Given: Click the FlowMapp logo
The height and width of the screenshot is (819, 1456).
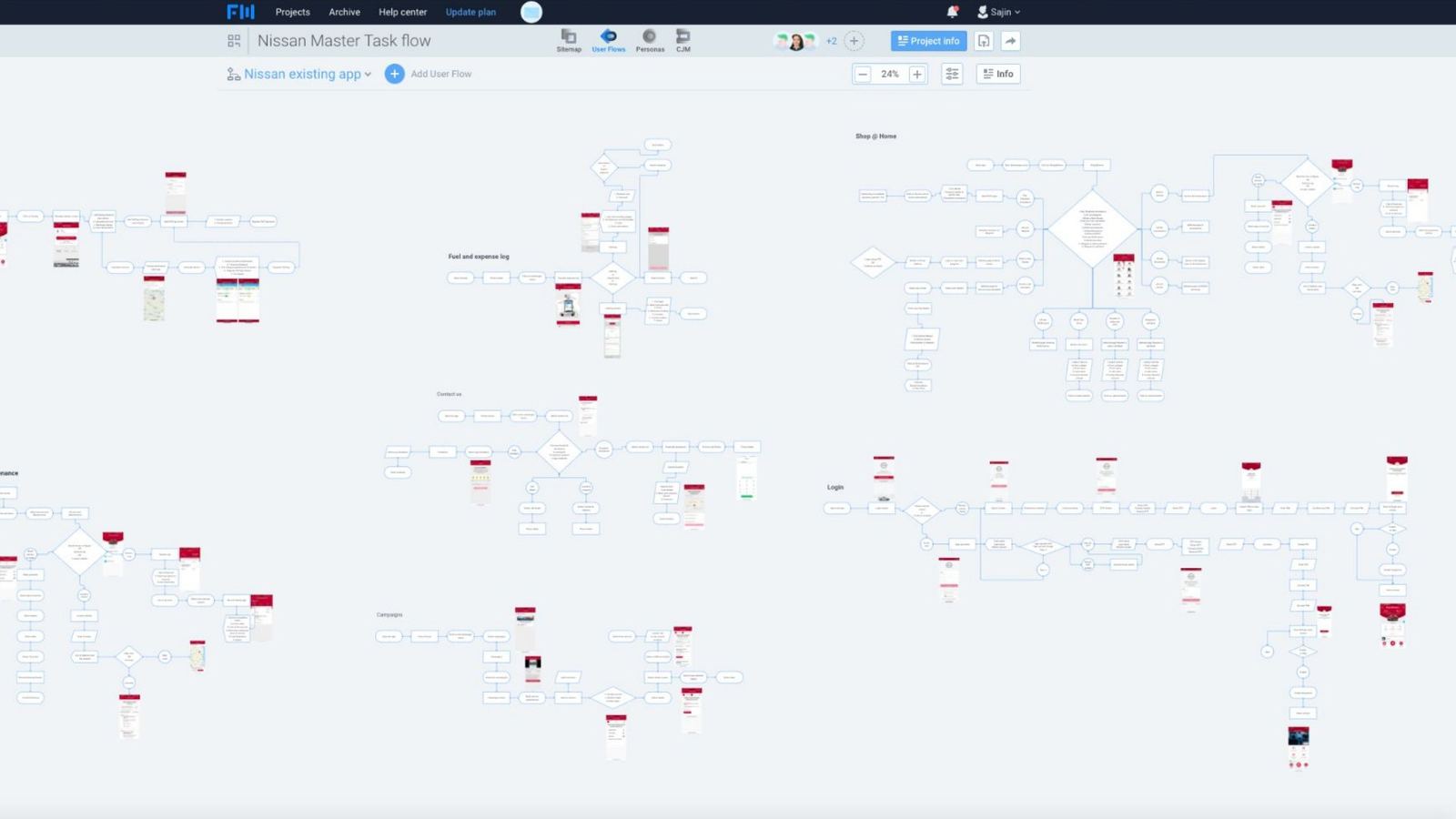Looking at the screenshot, I should point(240,12).
